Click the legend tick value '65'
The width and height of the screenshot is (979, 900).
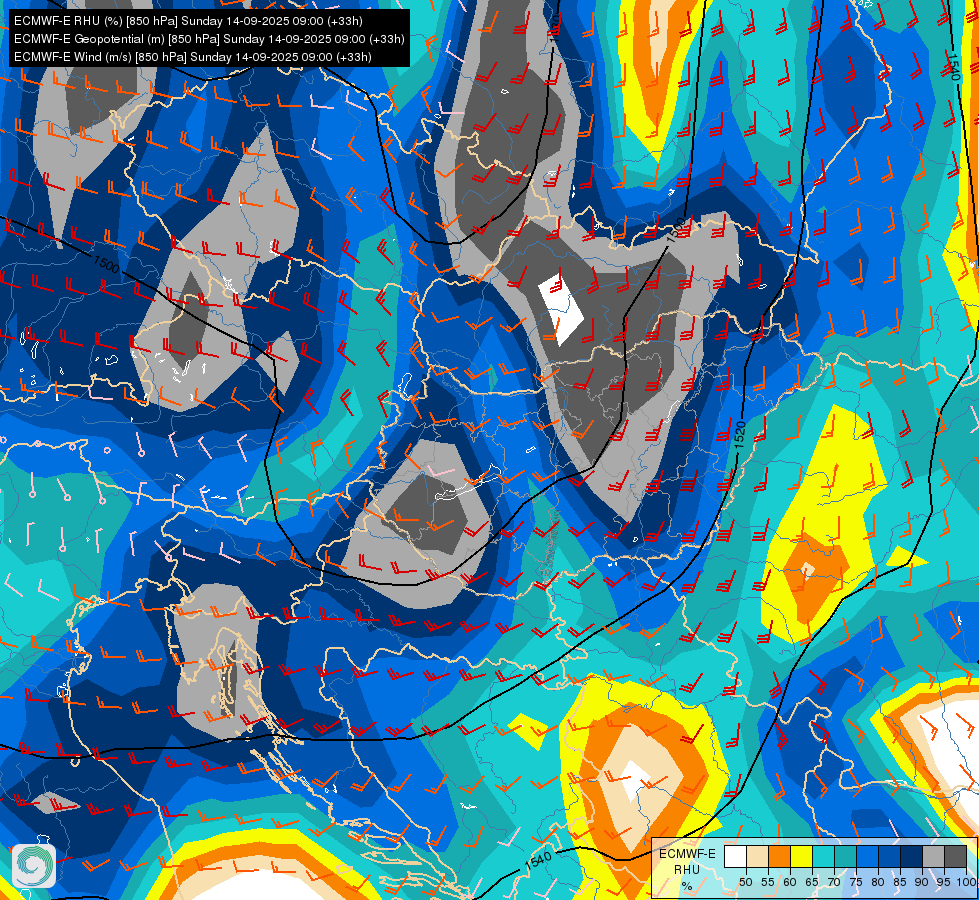point(812,882)
